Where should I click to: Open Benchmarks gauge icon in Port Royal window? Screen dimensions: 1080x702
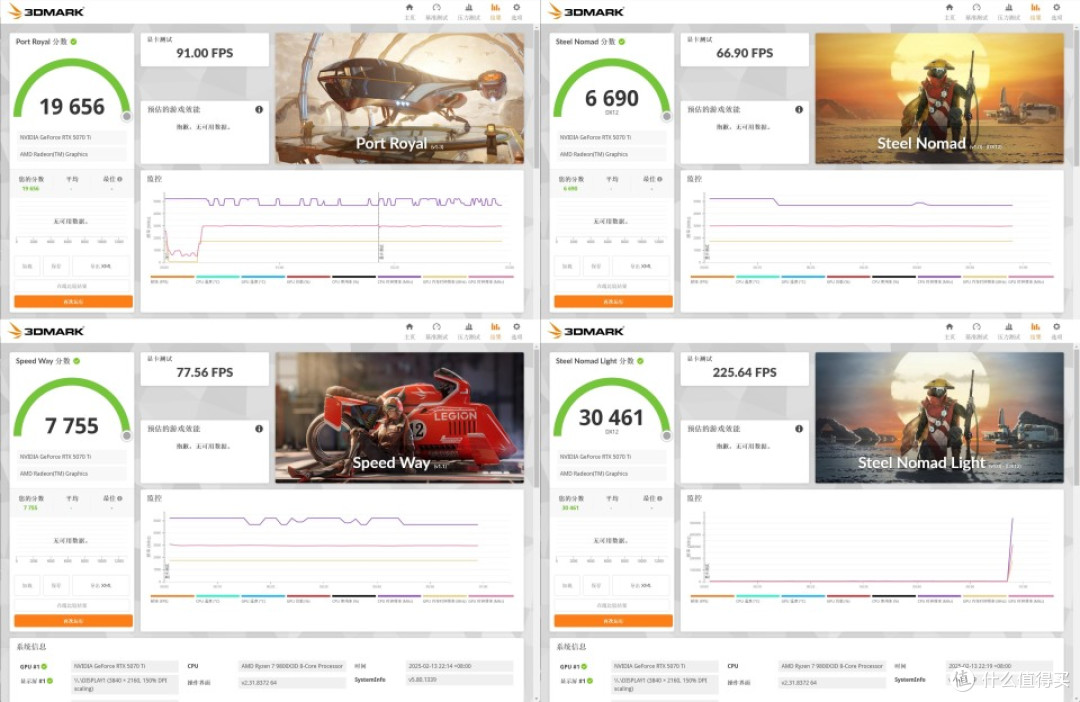(437, 8)
